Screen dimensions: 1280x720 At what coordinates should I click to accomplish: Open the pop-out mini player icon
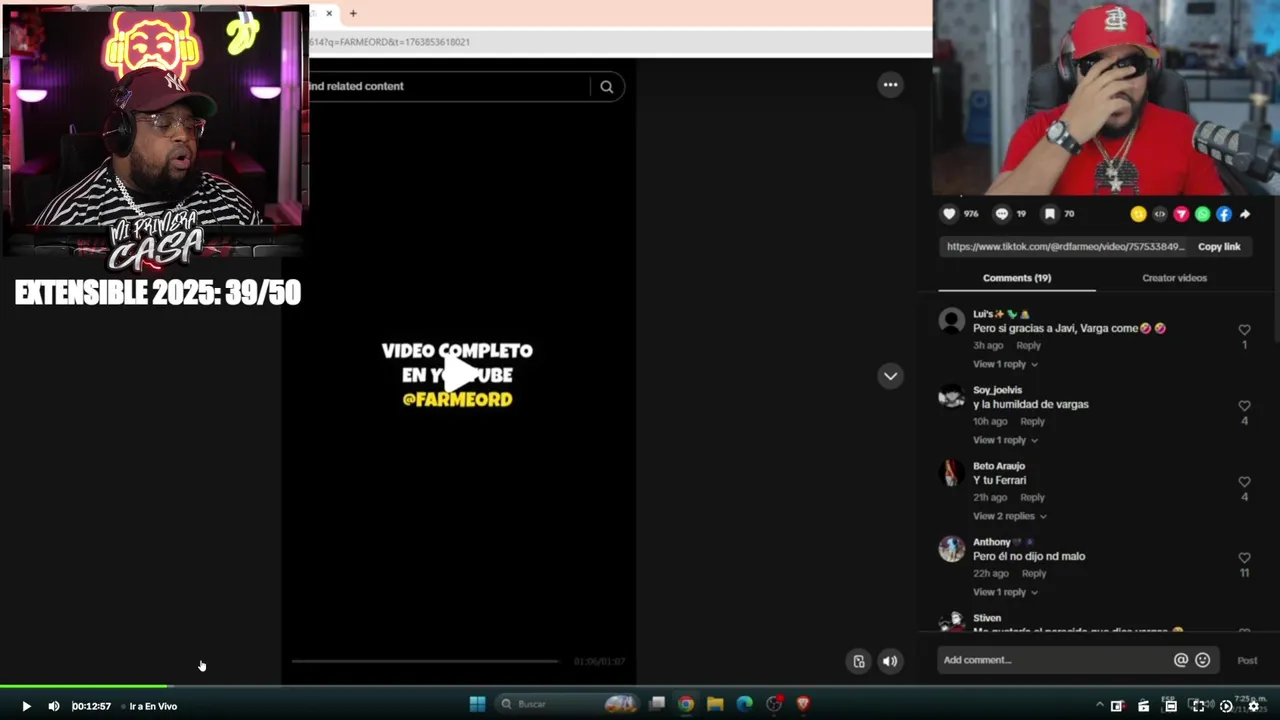pos(1117,706)
